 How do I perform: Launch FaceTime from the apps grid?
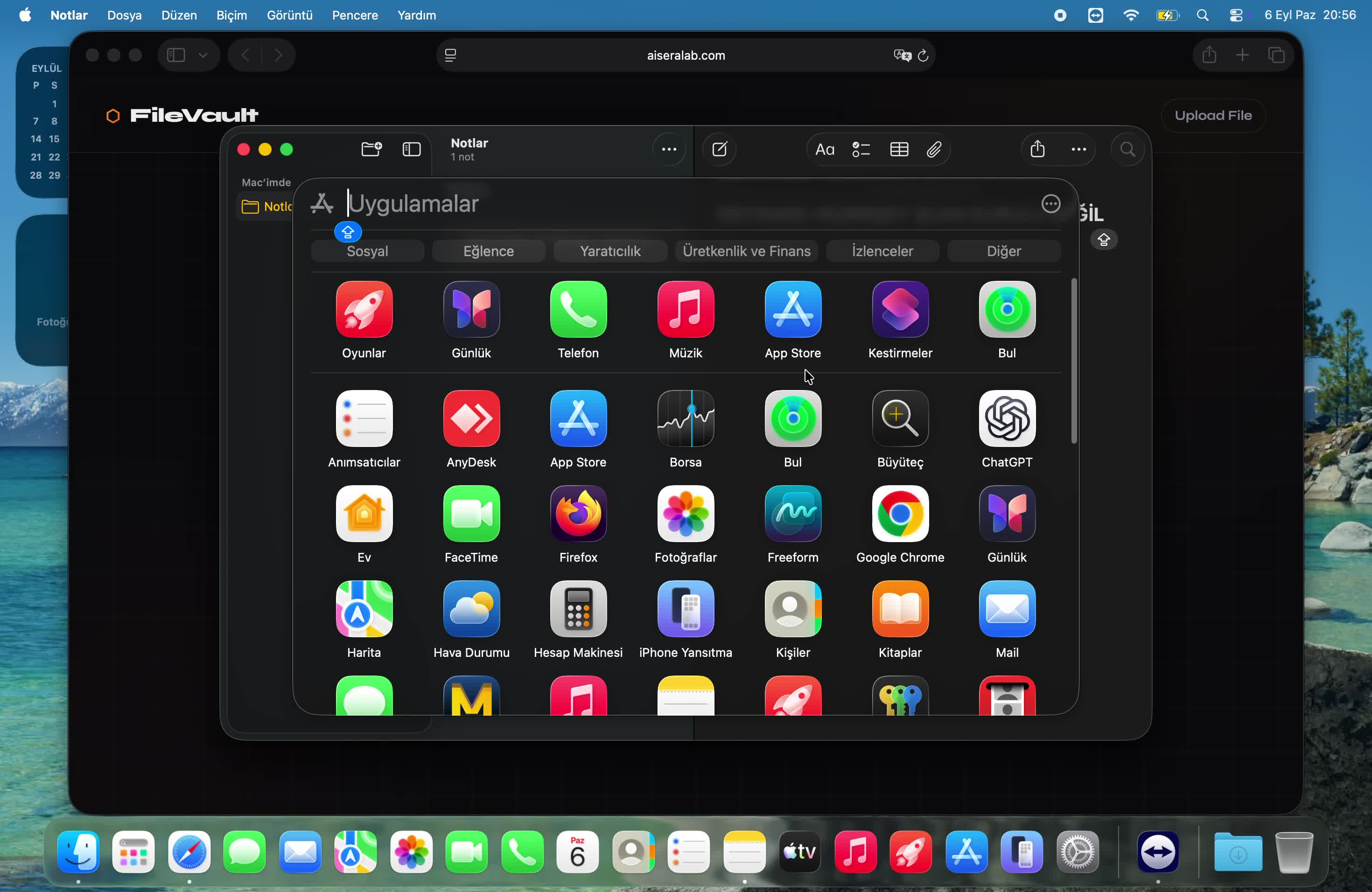(471, 514)
